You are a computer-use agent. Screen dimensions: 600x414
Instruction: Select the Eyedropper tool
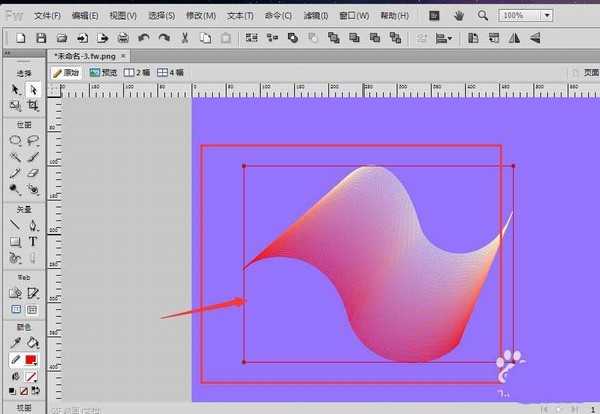pyautogui.click(x=16, y=343)
